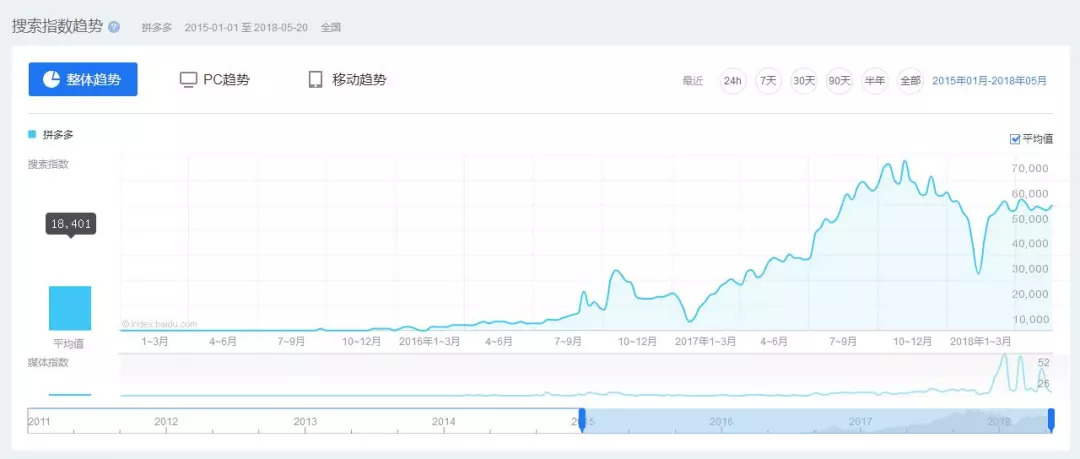Choose the 30天 time range
The height and width of the screenshot is (459, 1080).
click(804, 81)
